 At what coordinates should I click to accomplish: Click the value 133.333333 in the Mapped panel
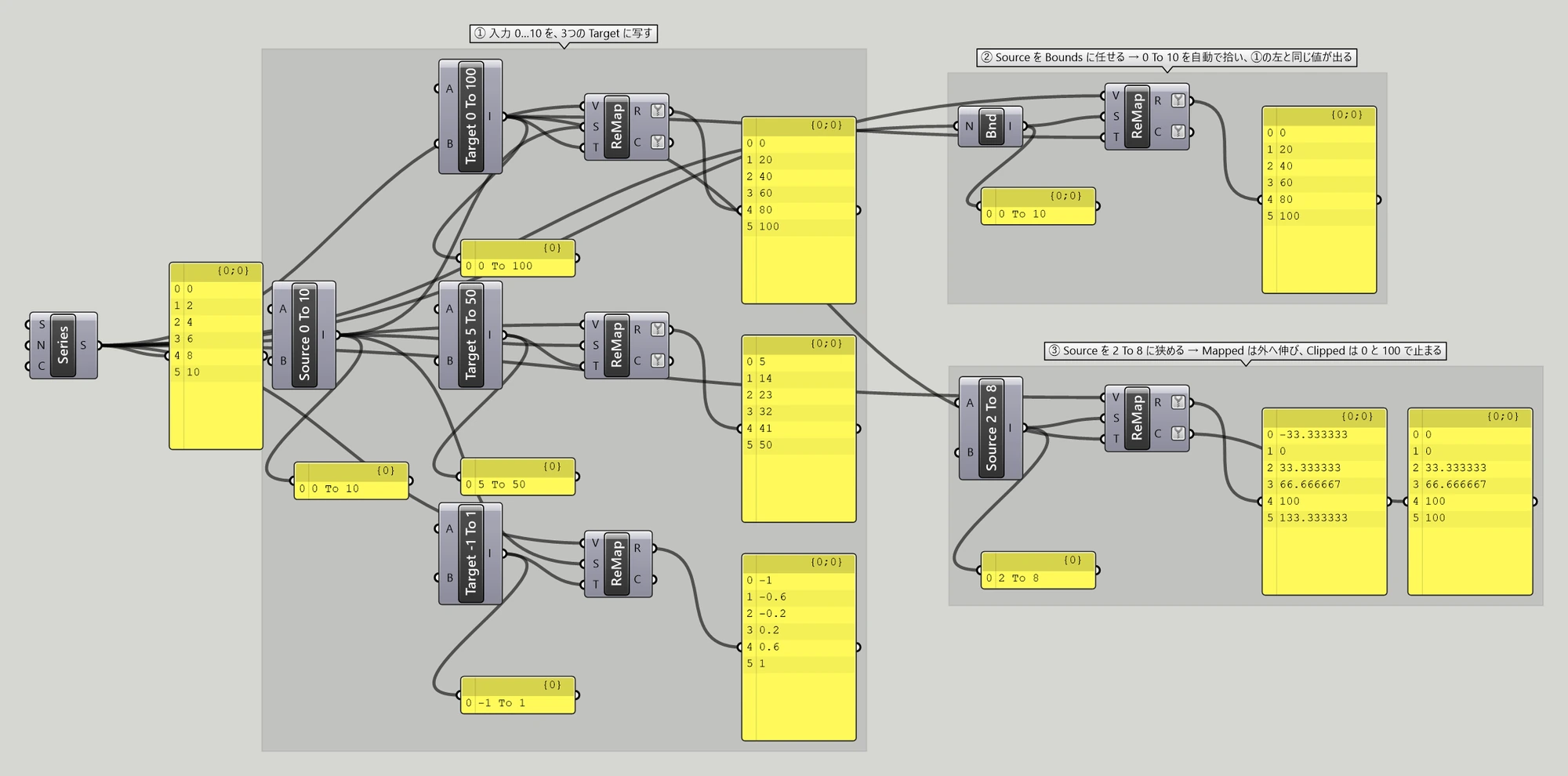pyautogui.click(x=1313, y=518)
